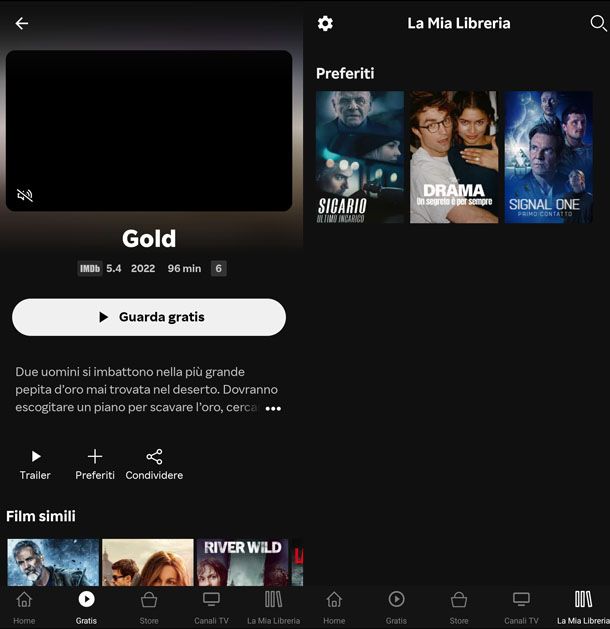Open settings gear in La Mia Libreria

pyautogui.click(x=325, y=23)
